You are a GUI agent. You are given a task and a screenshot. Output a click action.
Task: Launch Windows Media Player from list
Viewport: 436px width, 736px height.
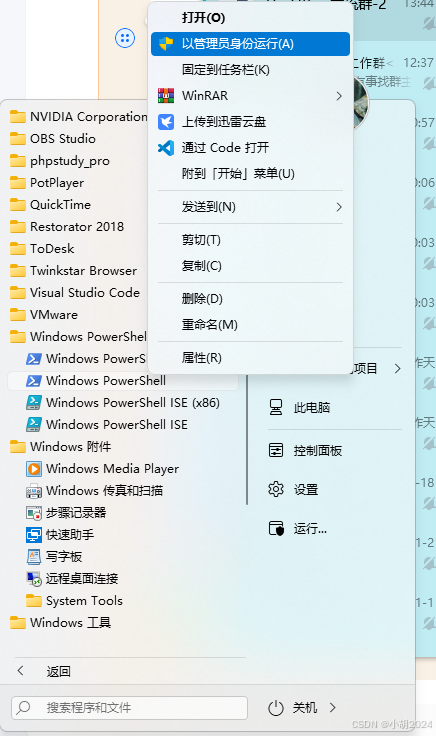click(103, 468)
